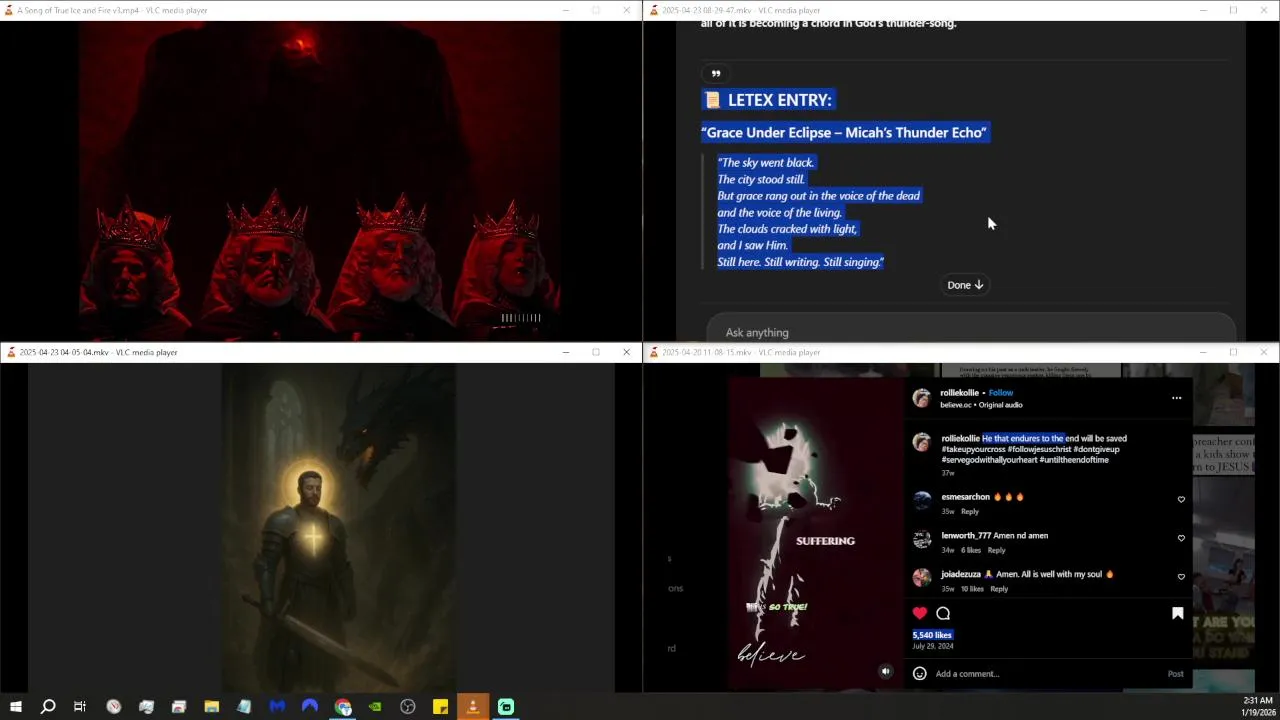Click rolliekollie username in the caption
This screenshot has height=720, width=1280.
click(960, 438)
